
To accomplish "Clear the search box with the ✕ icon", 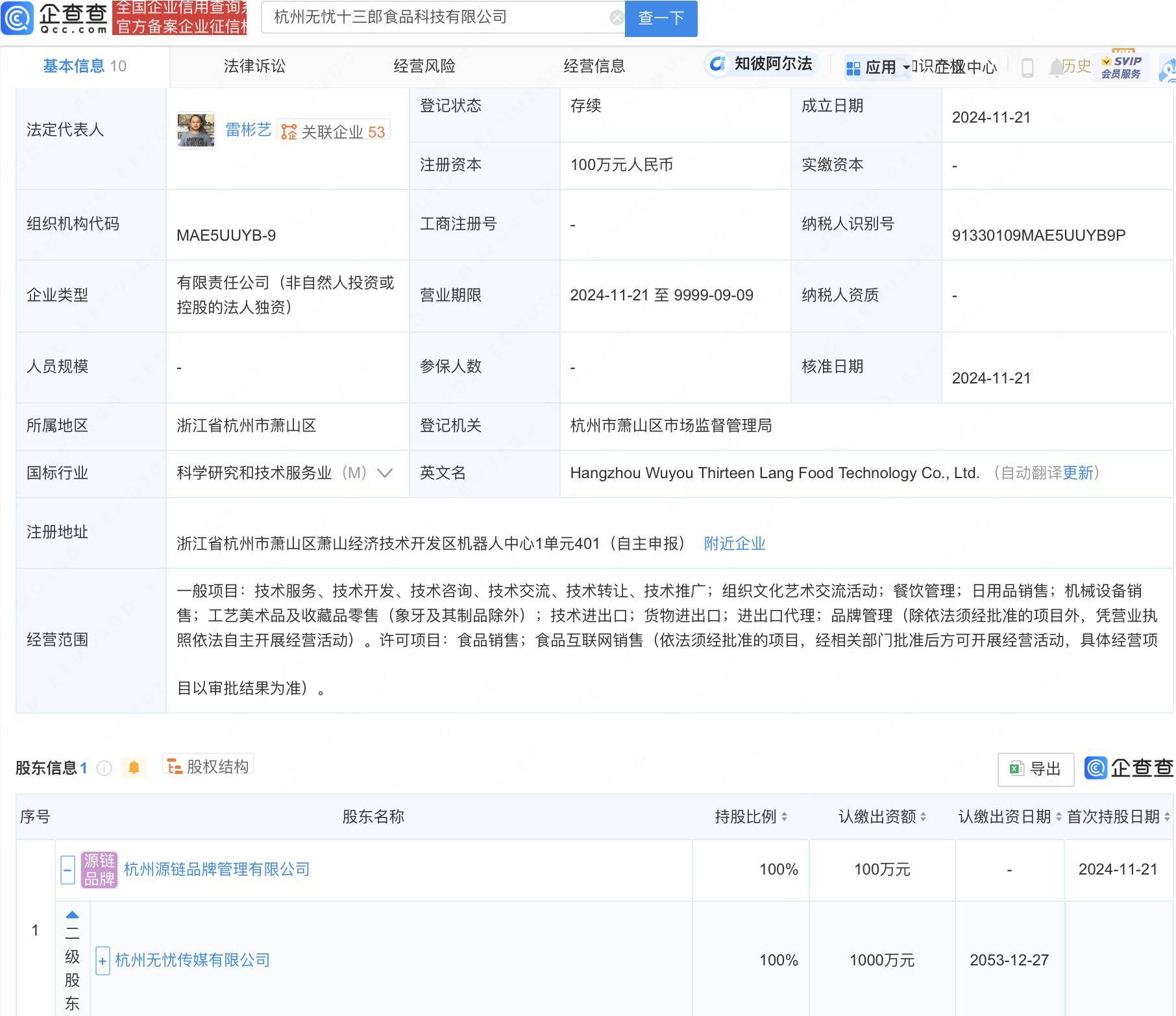I will click(615, 17).
